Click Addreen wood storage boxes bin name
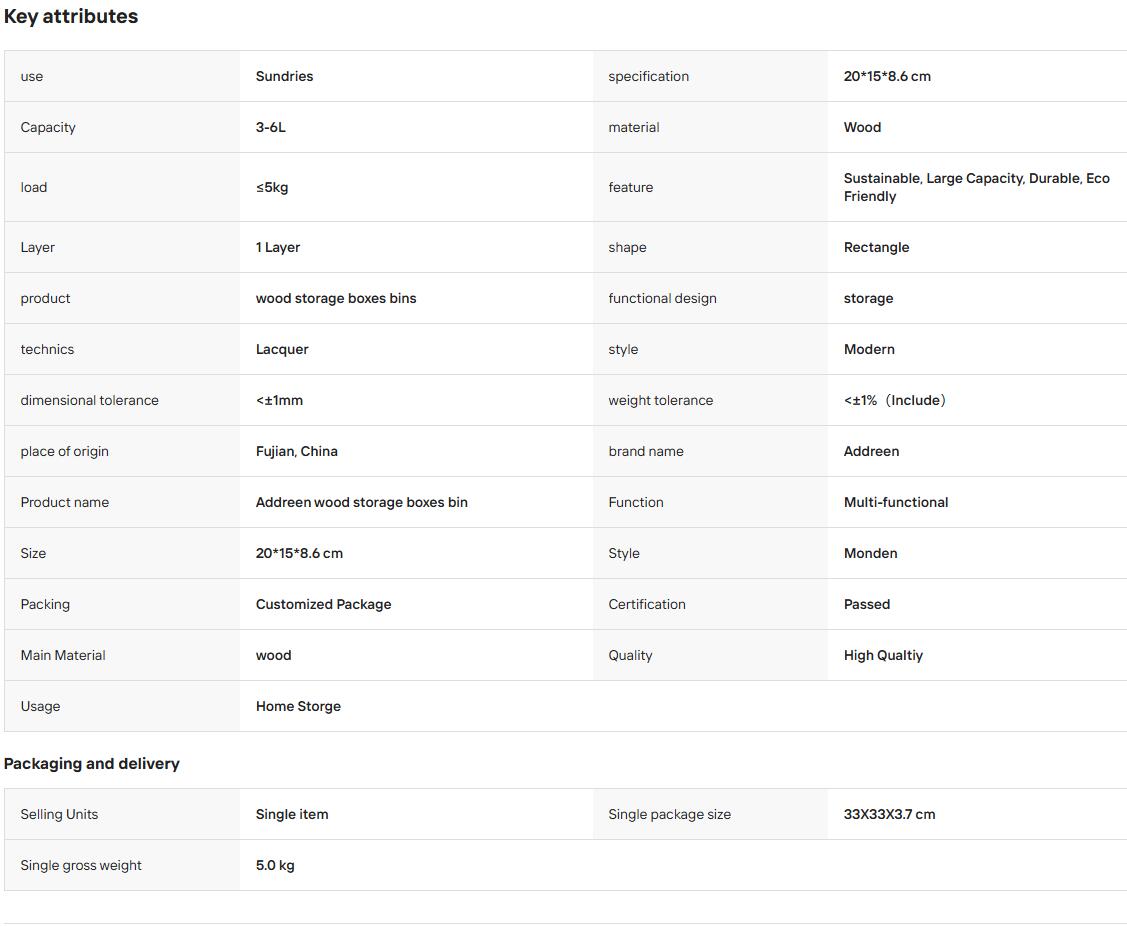The height and width of the screenshot is (926, 1127). pos(362,503)
